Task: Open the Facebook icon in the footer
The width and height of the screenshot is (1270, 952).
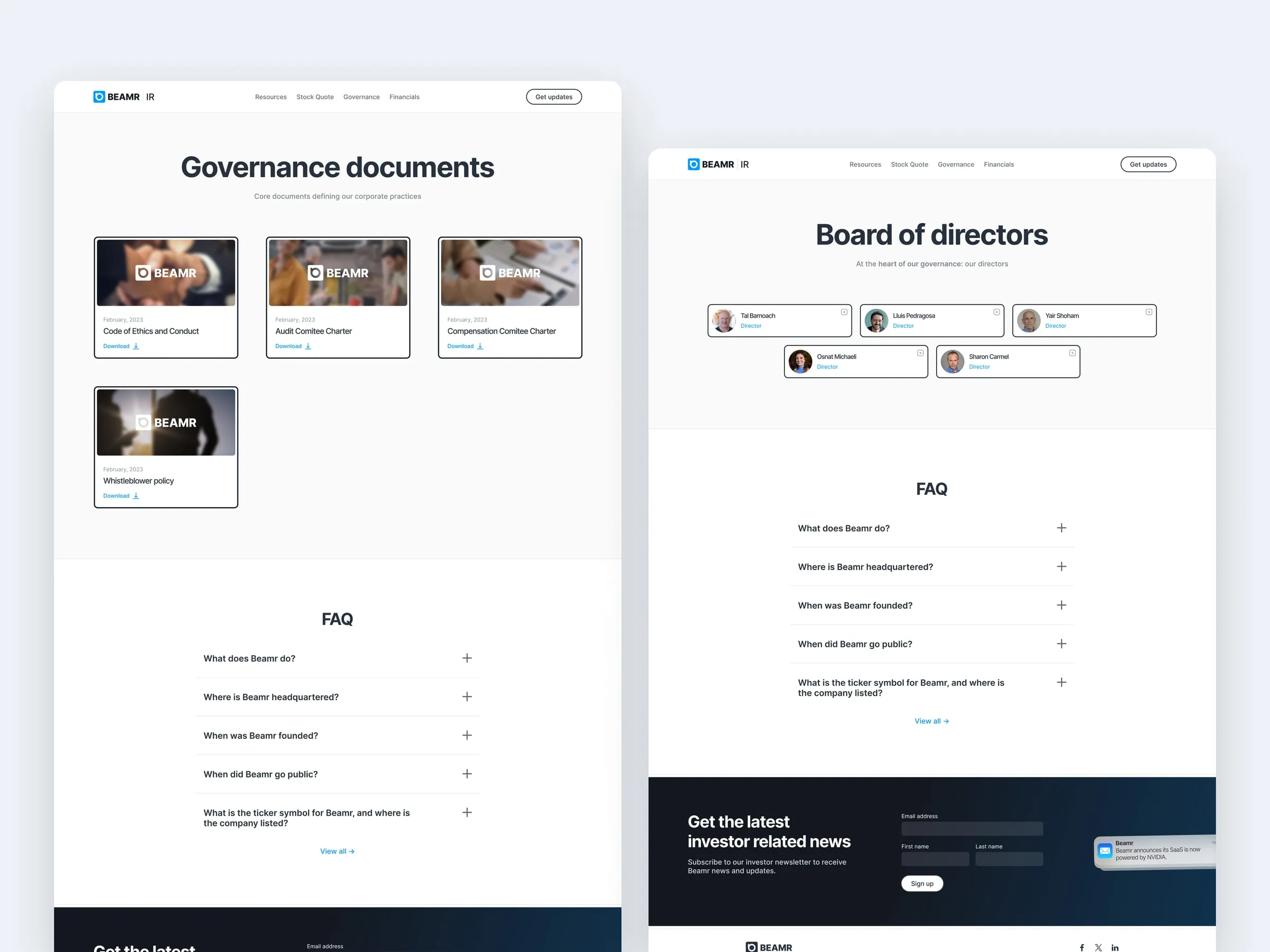Action: (x=1082, y=947)
